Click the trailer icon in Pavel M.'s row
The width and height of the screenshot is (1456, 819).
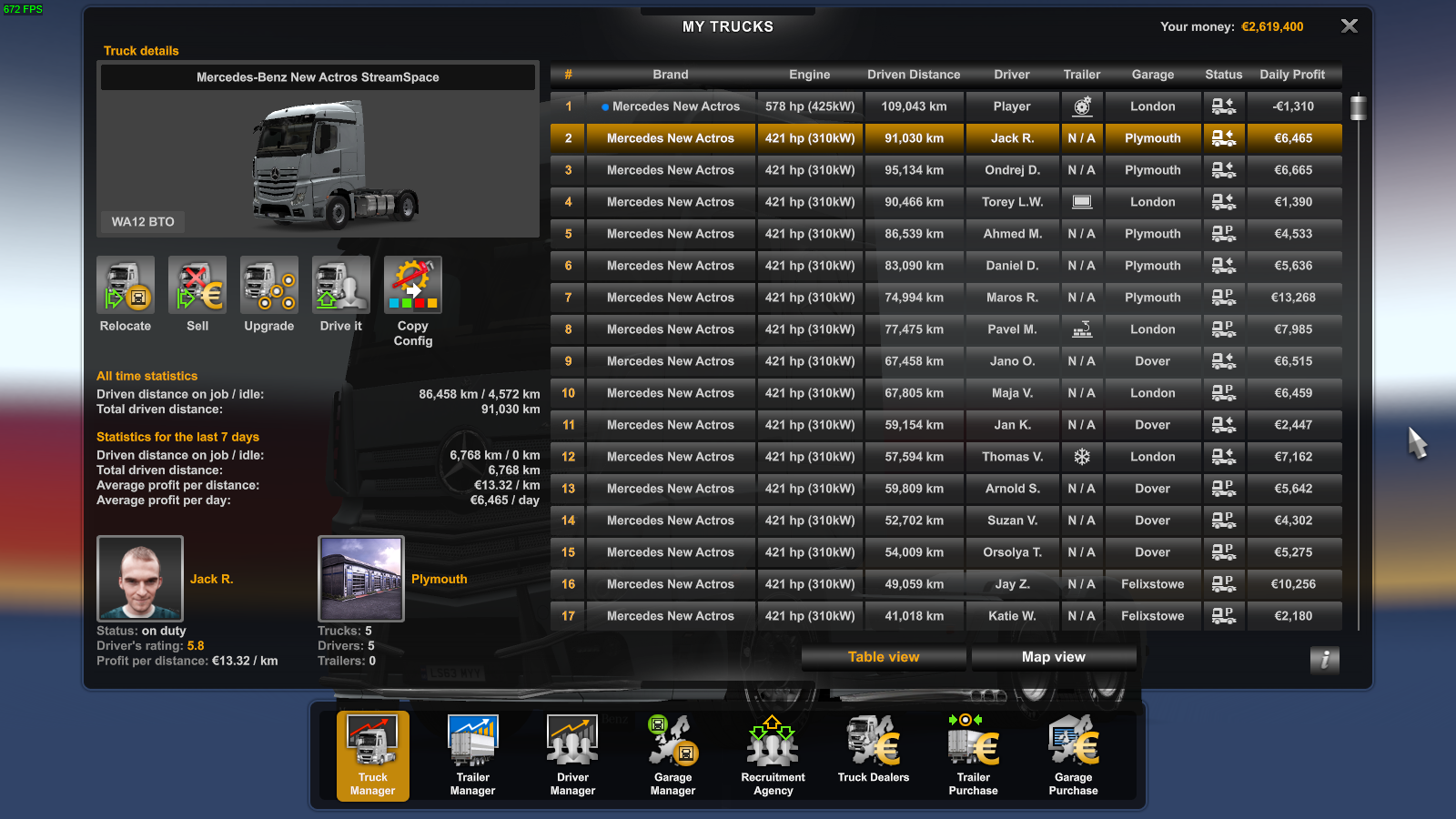pyautogui.click(x=1082, y=329)
